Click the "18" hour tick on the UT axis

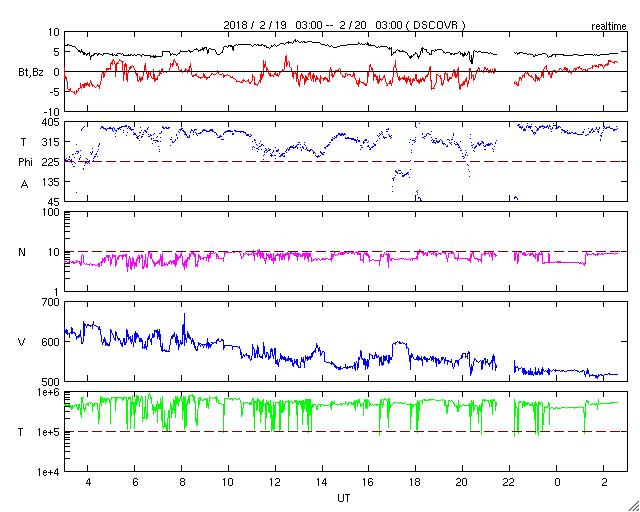[x=416, y=482]
